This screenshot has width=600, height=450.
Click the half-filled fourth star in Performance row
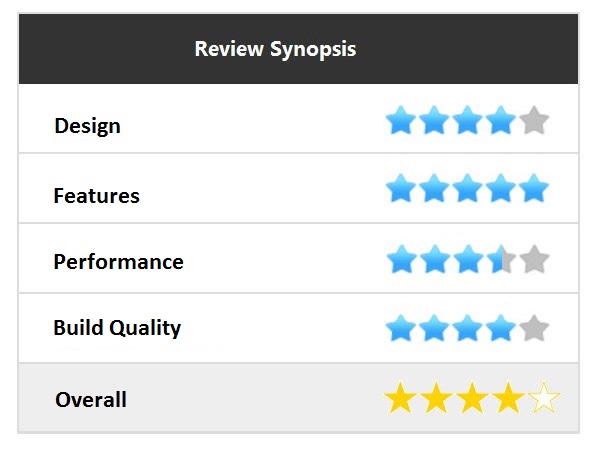pos(501,260)
